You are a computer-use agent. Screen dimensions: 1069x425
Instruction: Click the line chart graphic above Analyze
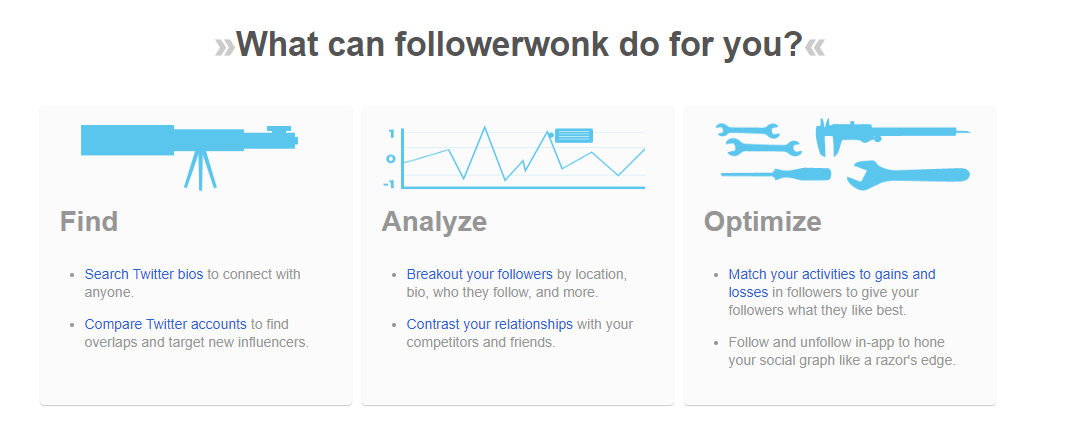[x=515, y=157]
